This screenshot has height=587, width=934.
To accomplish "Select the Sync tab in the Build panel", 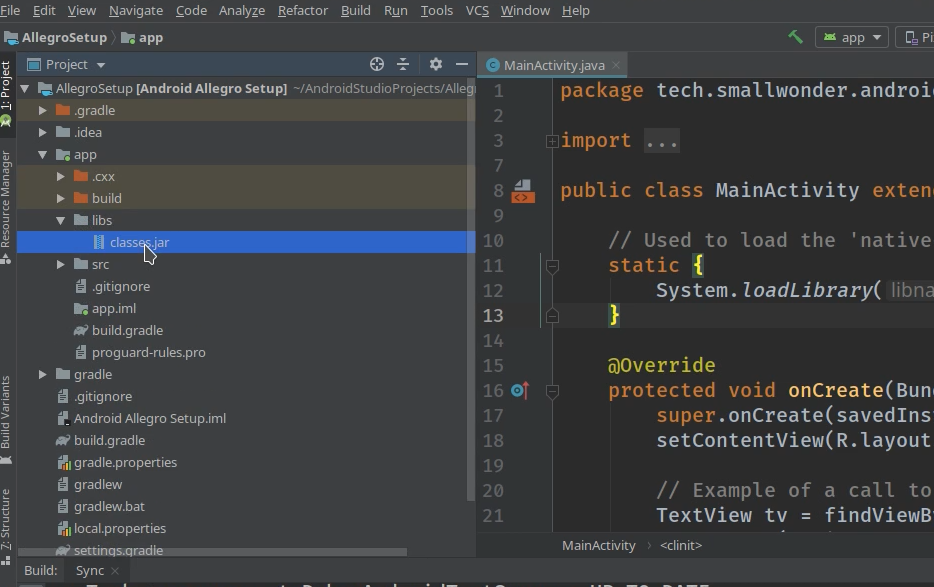I will click(x=92, y=570).
